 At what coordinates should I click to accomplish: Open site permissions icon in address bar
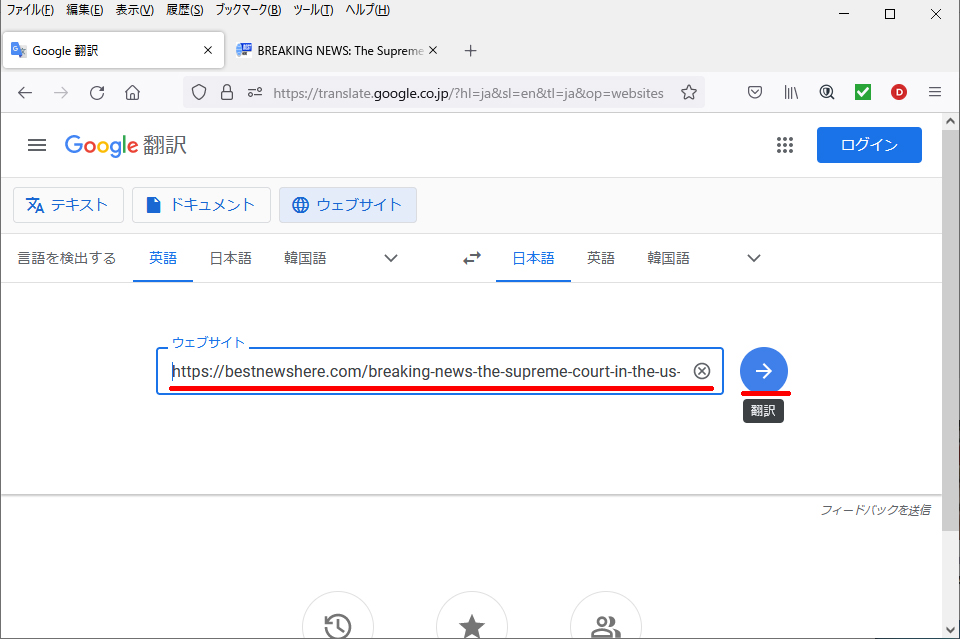coord(255,92)
